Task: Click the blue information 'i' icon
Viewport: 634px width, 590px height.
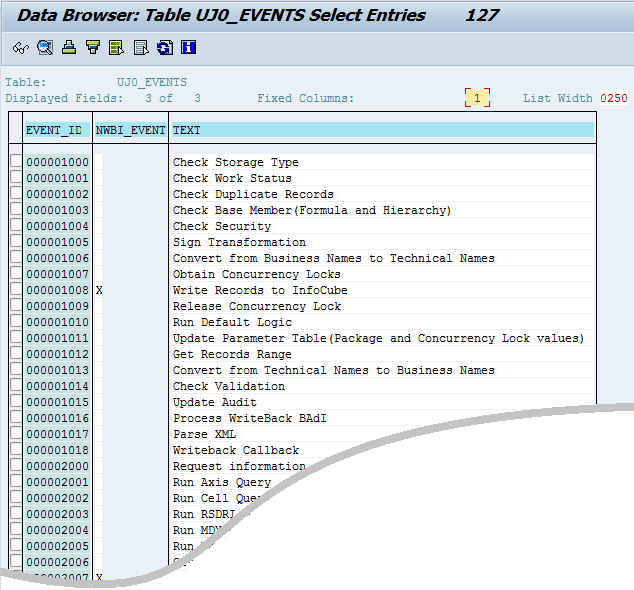Action: [188, 47]
